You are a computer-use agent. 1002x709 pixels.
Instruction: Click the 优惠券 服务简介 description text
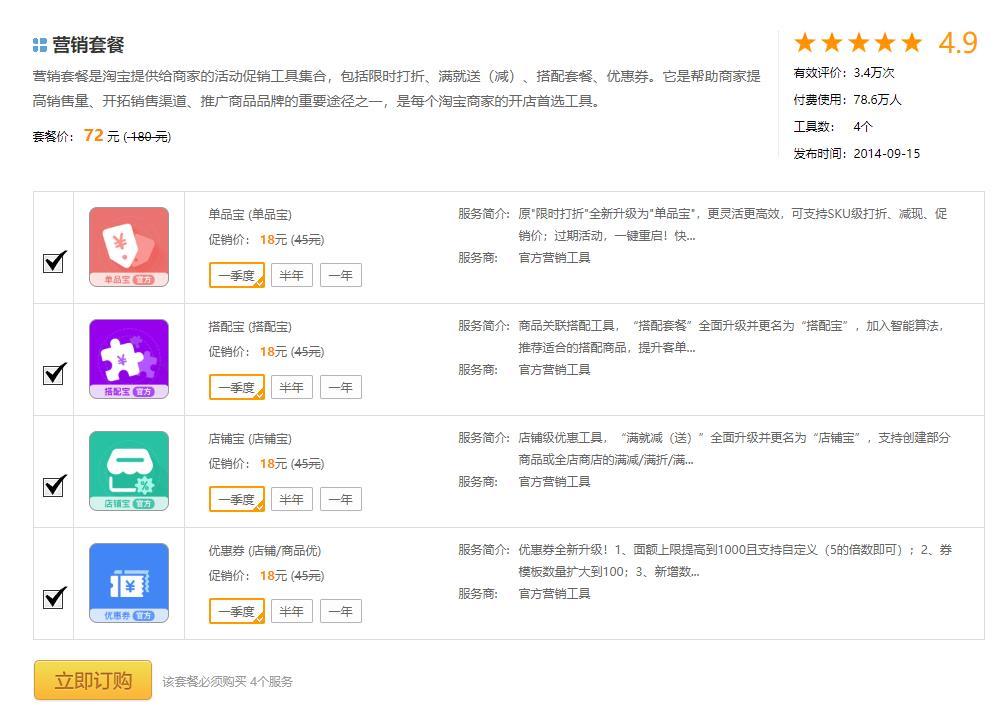[735, 560]
